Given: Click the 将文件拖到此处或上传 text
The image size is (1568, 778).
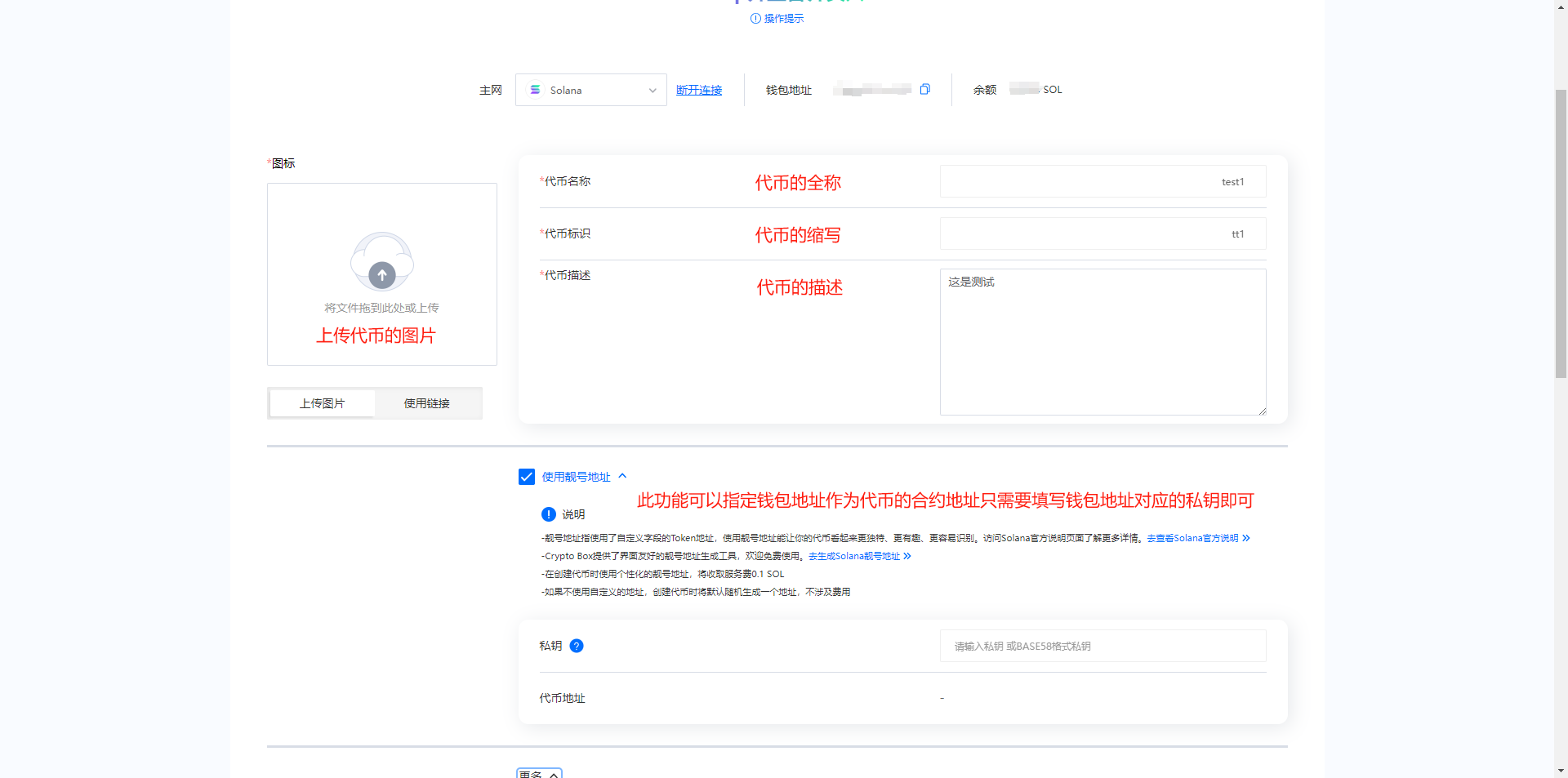Looking at the screenshot, I should pos(382,308).
